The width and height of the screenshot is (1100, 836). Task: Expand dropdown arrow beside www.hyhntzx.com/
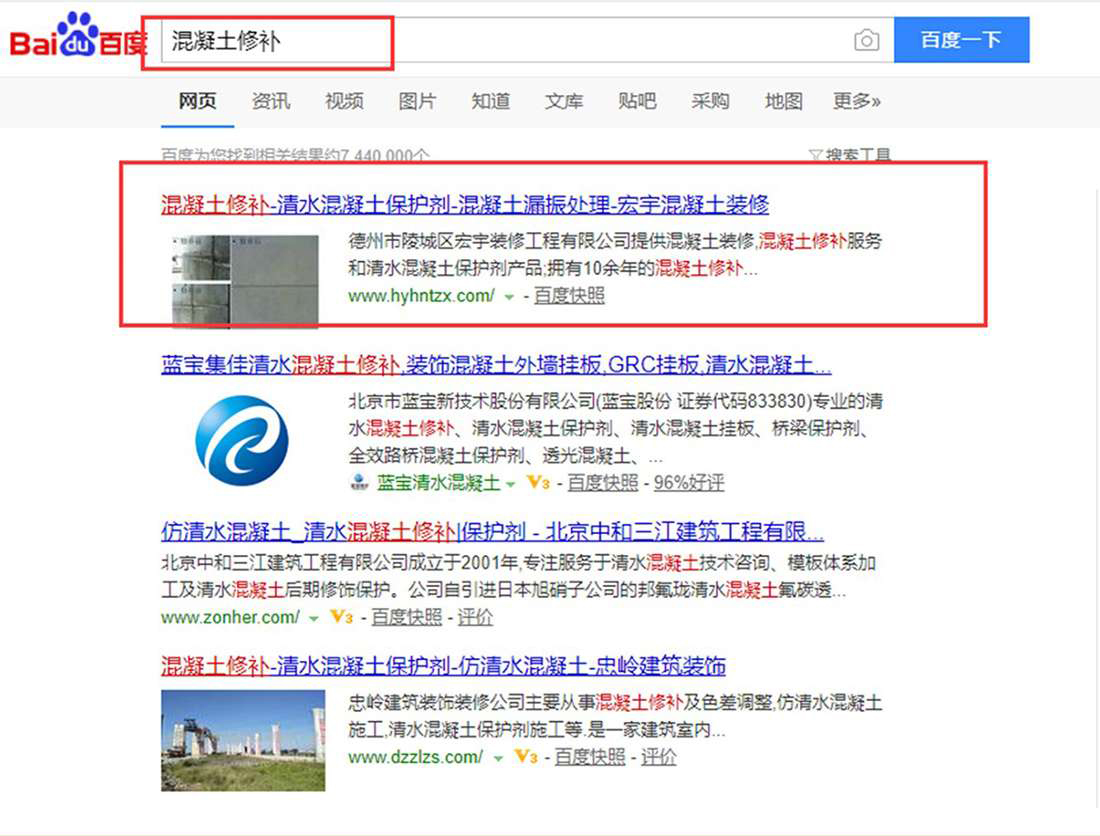pos(509,297)
